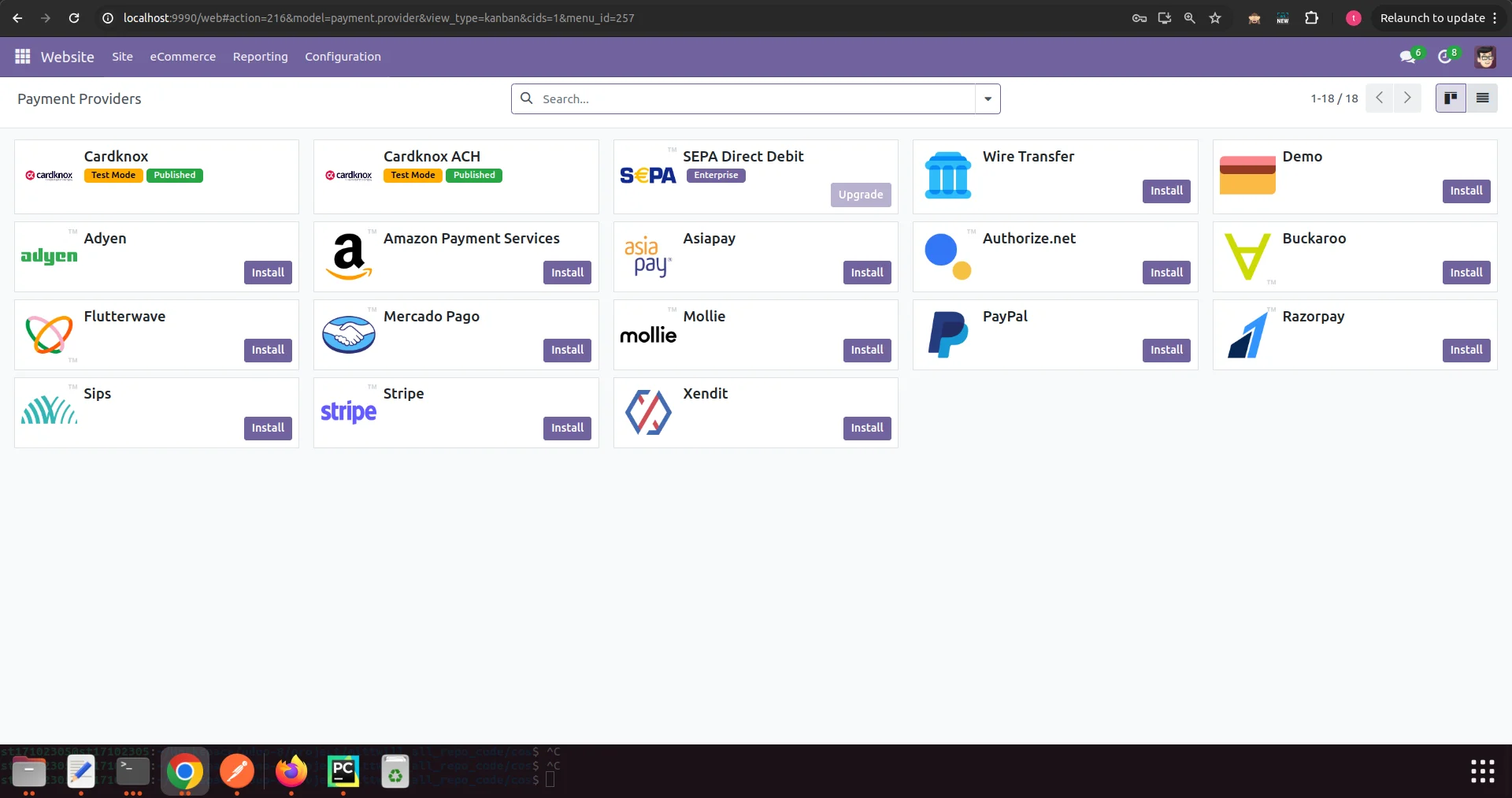Click the Flutterwave logo
Image resolution: width=1512 pixels, height=798 pixels.
(x=49, y=334)
